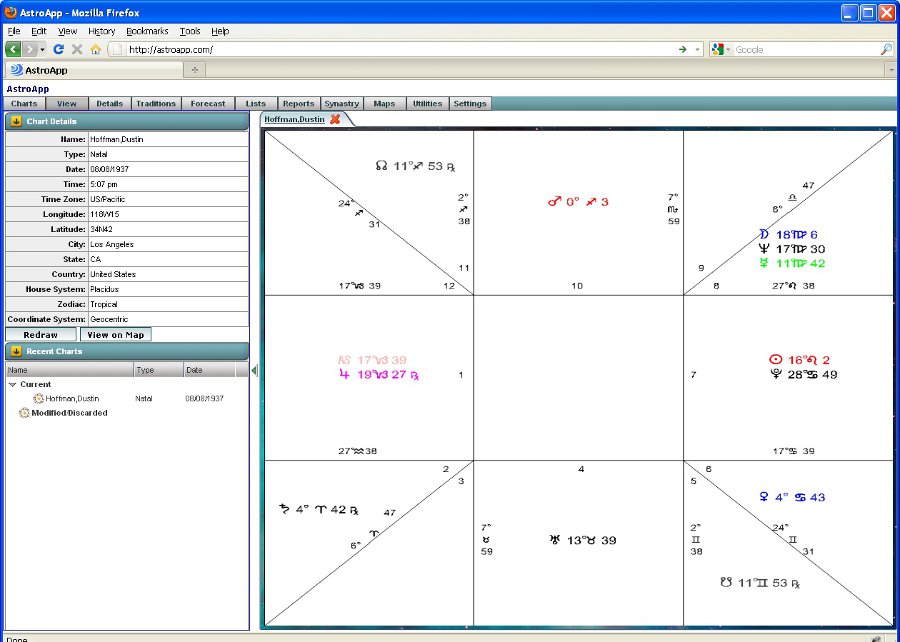Click the View on Map button
The height and width of the screenshot is (642, 900).
[115, 335]
